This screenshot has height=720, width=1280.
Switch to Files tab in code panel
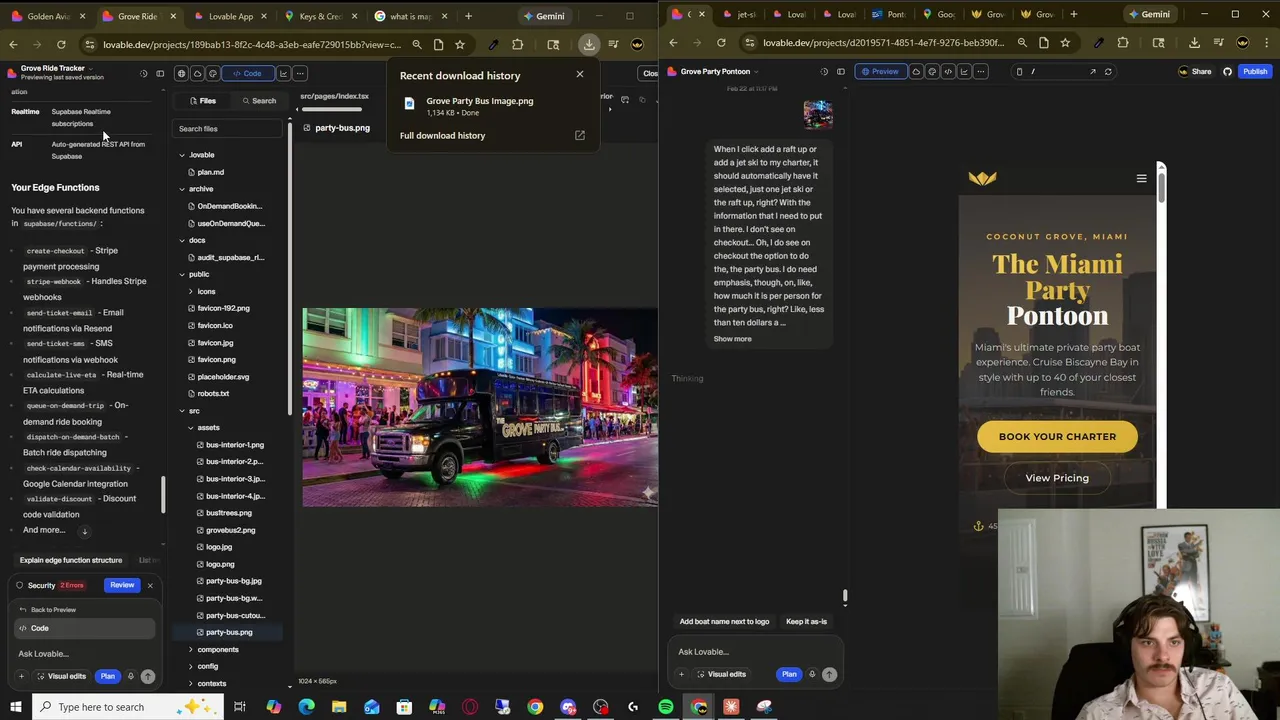click(x=201, y=101)
